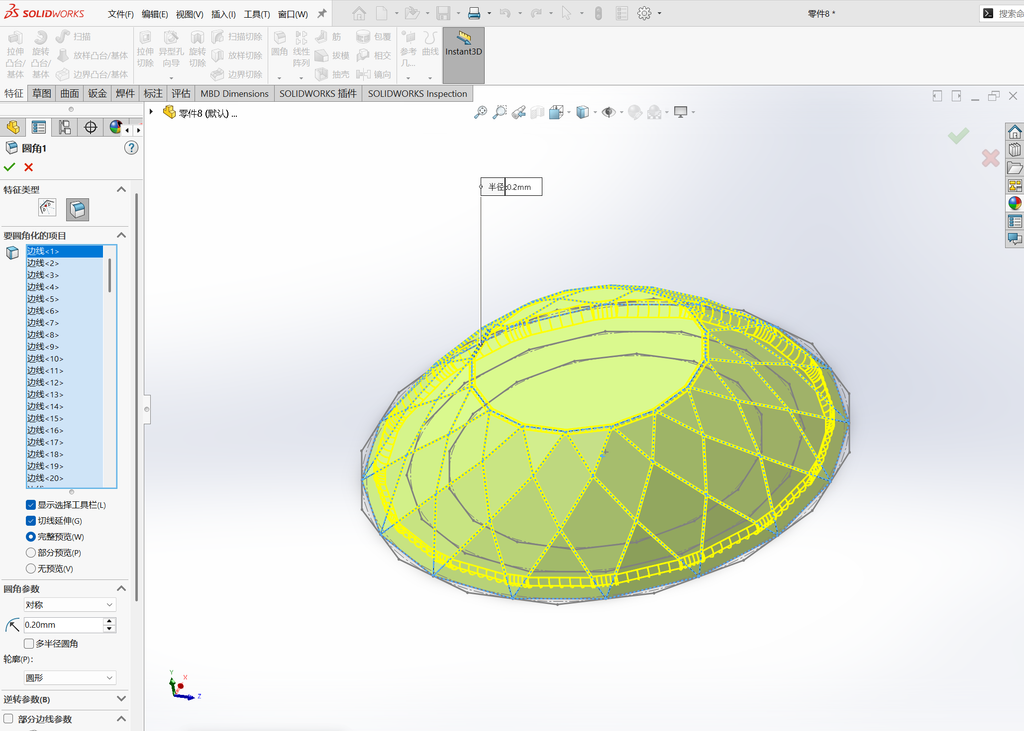Switch to the 钣金 tab
This screenshot has width=1024, height=731.
tap(97, 93)
